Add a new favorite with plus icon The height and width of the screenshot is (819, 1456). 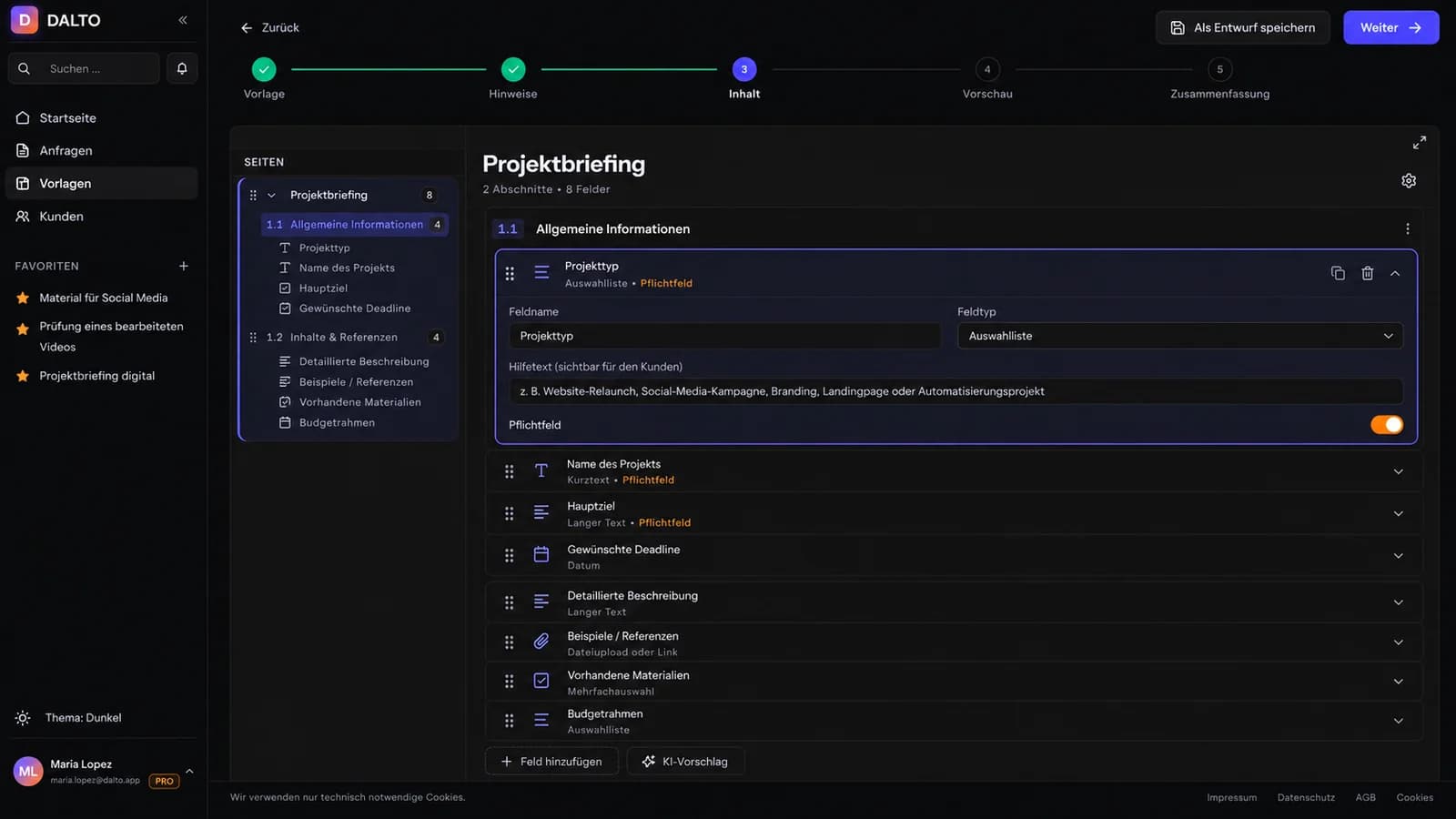coord(184,266)
